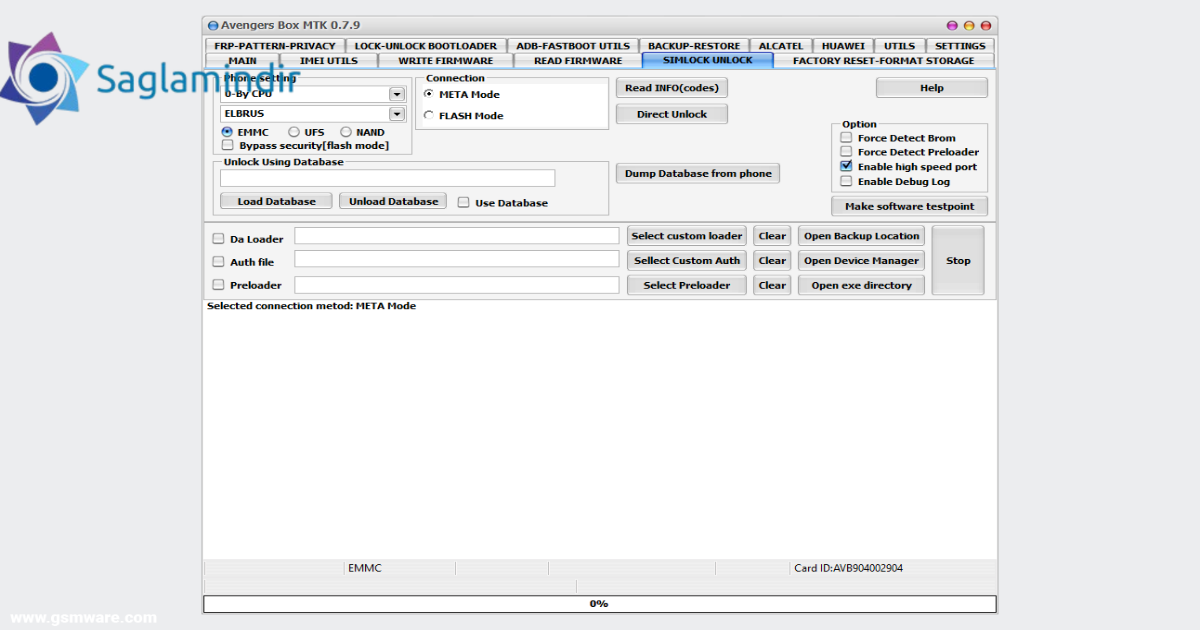Click the unlock database path field
Viewport: 1200px width, 630px height.
click(x=388, y=178)
